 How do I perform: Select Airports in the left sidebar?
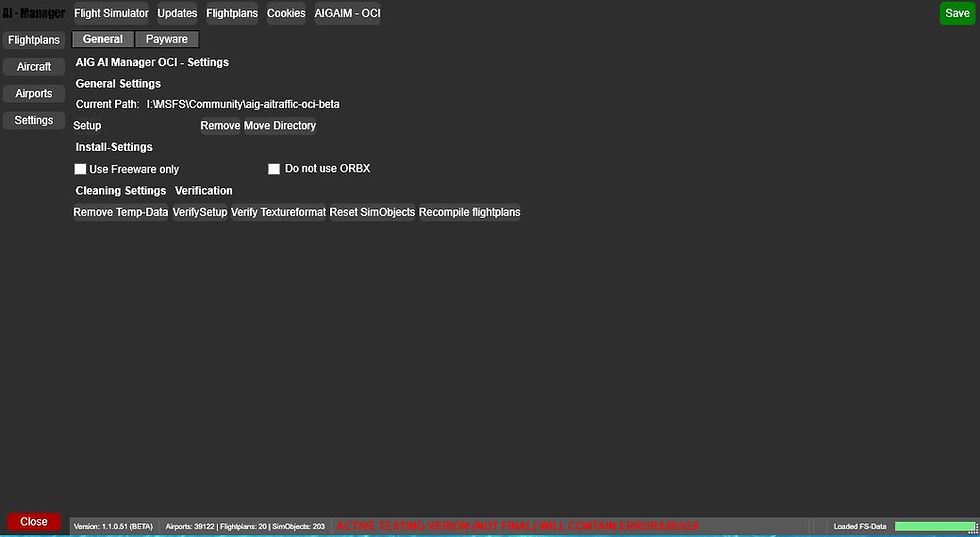coord(34,94)
